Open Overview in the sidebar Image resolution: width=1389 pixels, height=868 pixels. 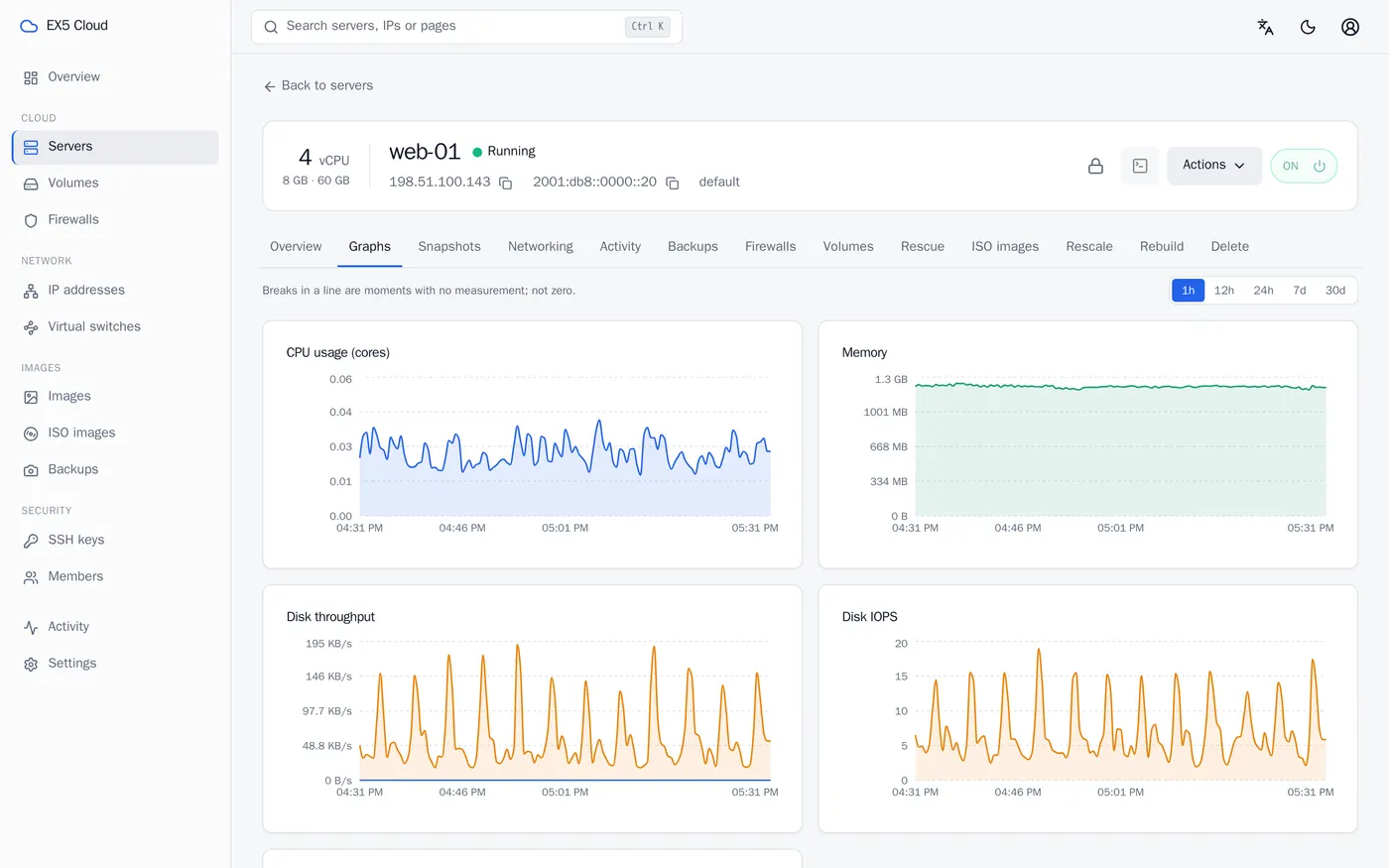[115, 77]
